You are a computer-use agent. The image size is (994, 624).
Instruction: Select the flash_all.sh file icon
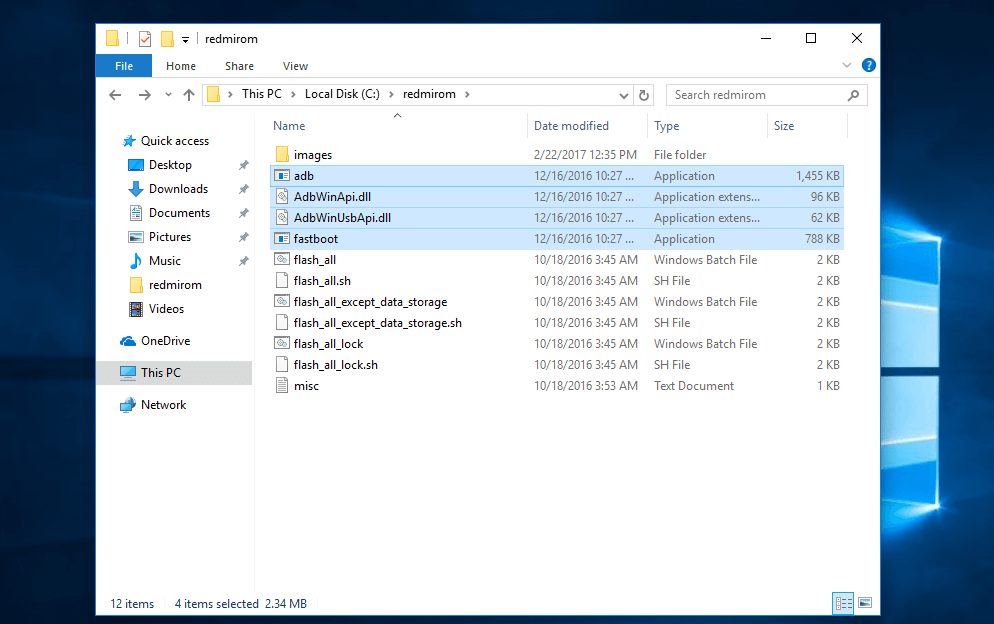coord(282,280)
